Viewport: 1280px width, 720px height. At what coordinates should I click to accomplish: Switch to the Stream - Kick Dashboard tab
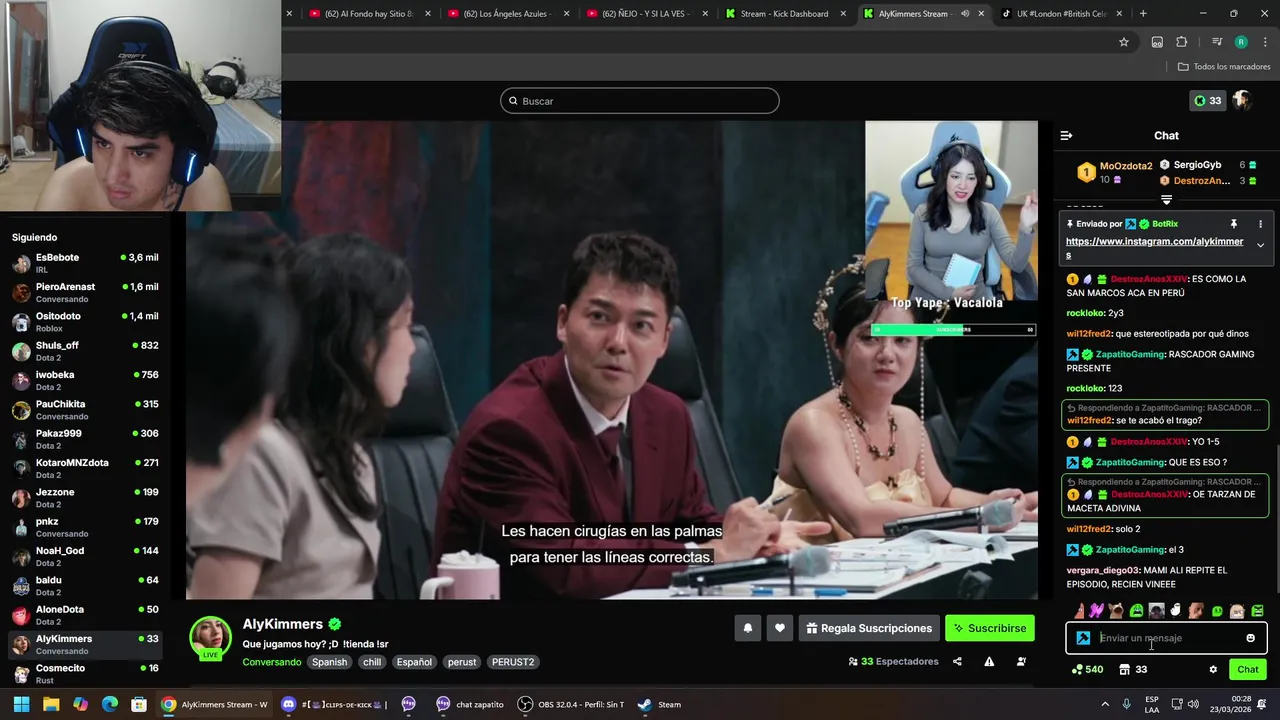coord(784,14)
